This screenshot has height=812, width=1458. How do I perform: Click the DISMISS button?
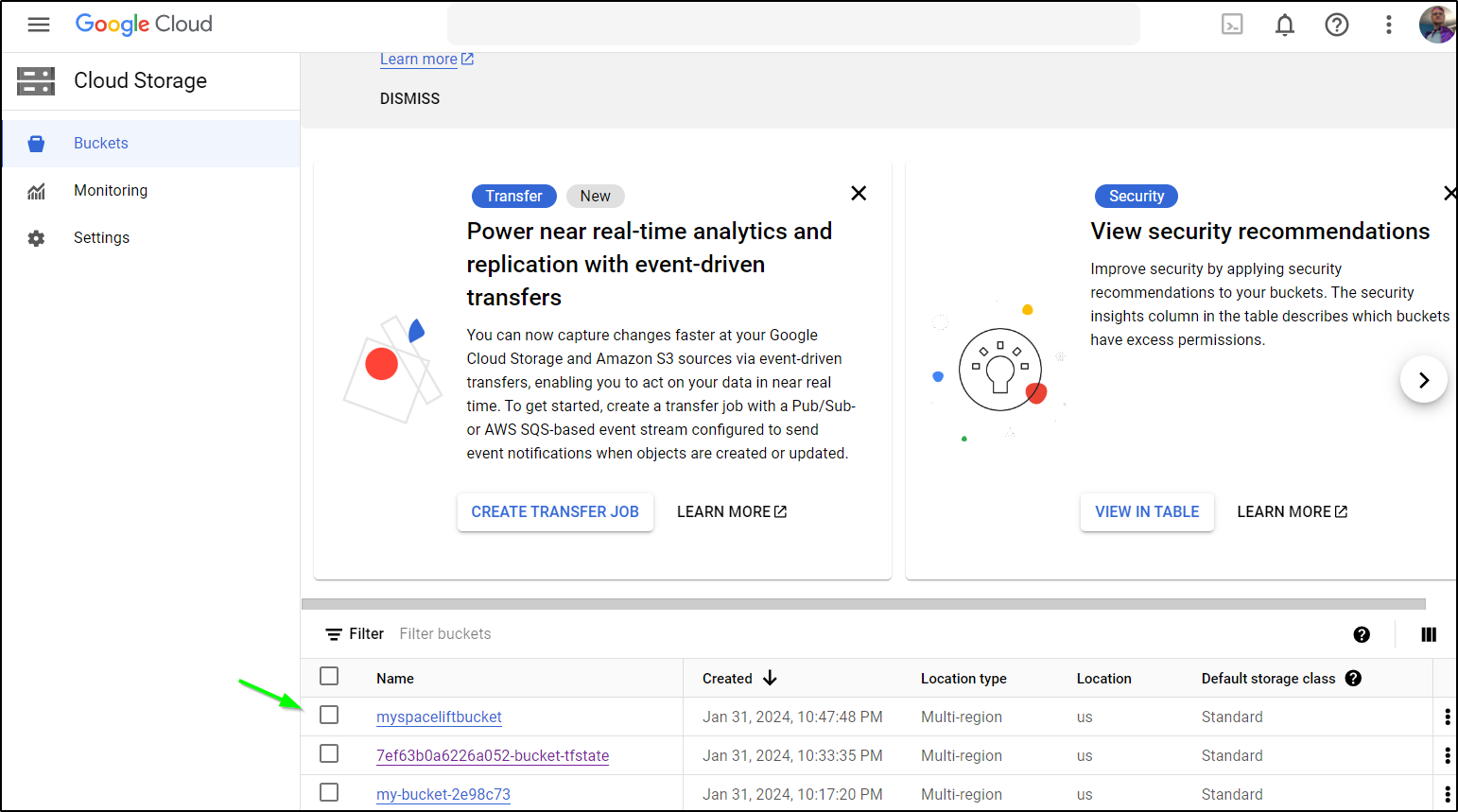(x=409, y=98)
